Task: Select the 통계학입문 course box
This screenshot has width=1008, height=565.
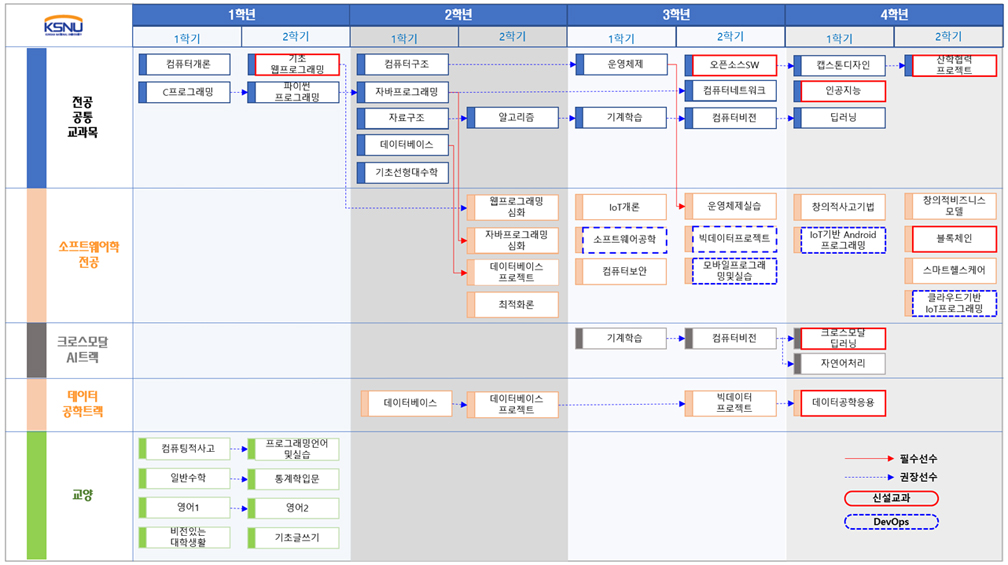Action: (x=294, y=479)
